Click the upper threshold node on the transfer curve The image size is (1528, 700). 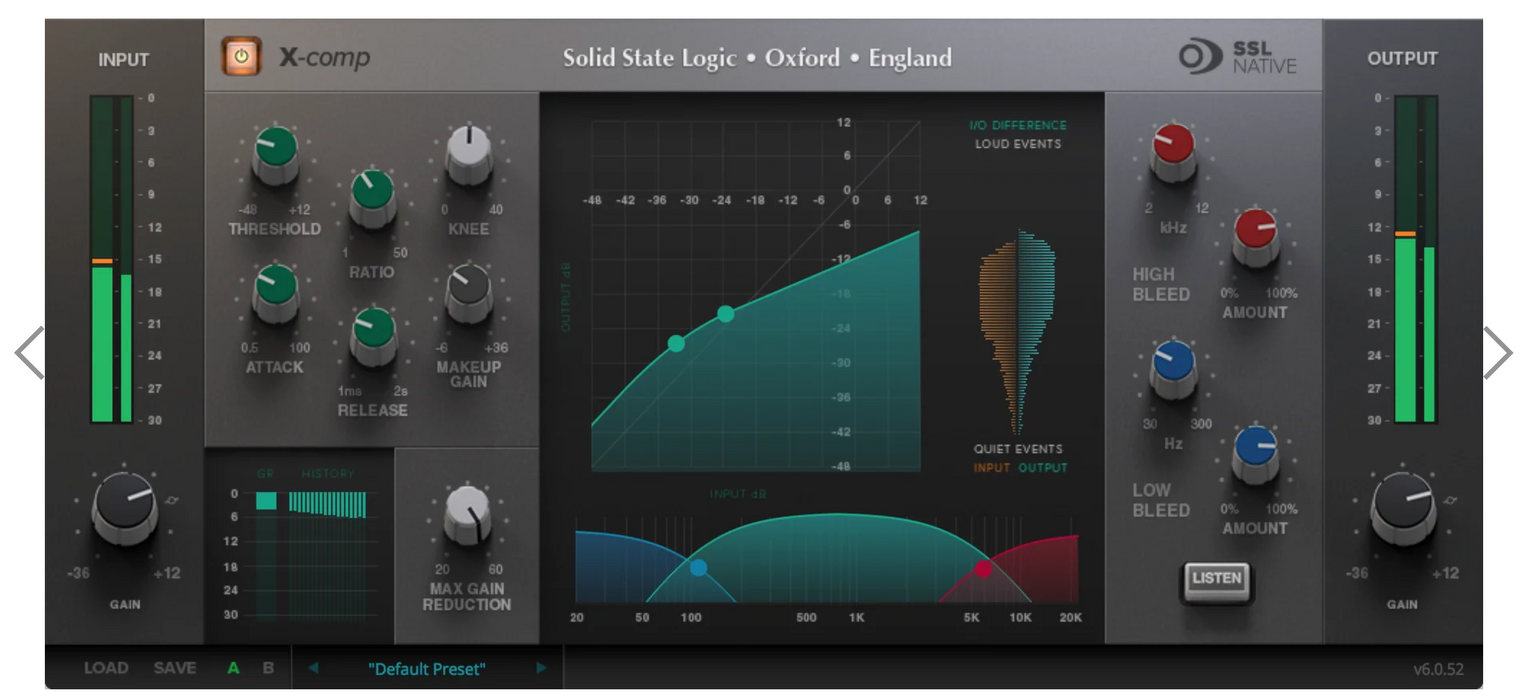pyautogui.click(x=726, y=314)
